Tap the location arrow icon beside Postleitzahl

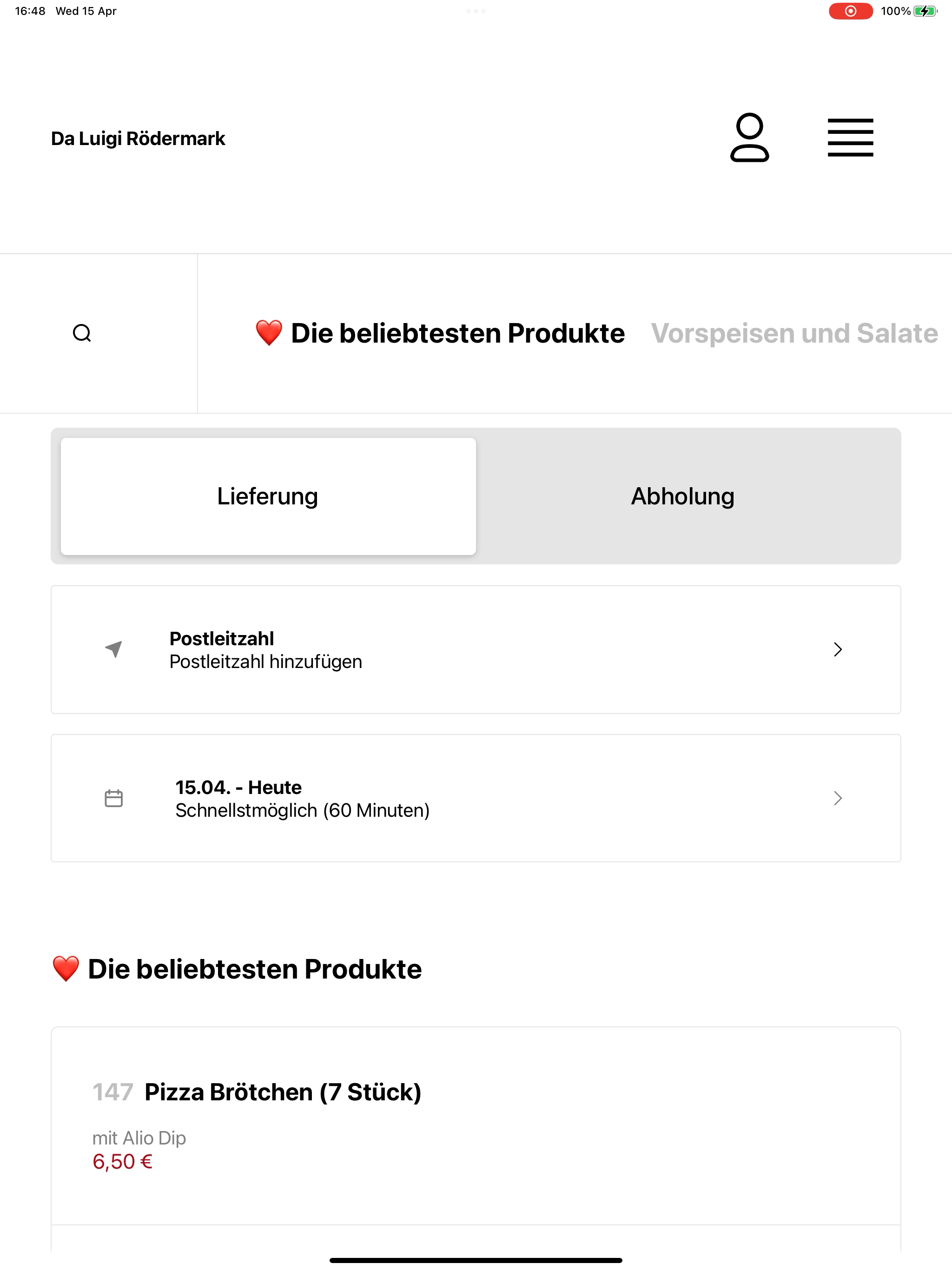(114, 649)
